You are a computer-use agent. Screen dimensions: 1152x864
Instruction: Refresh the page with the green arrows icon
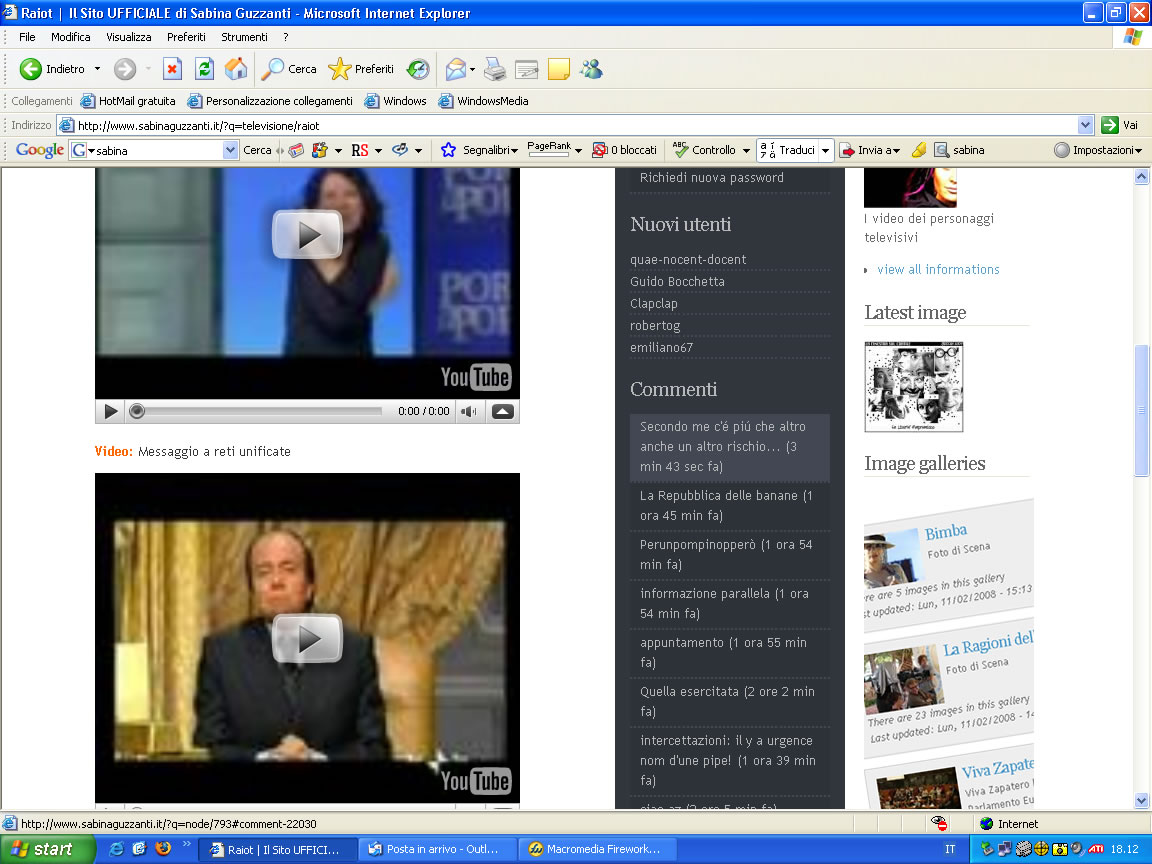(204, 69)
